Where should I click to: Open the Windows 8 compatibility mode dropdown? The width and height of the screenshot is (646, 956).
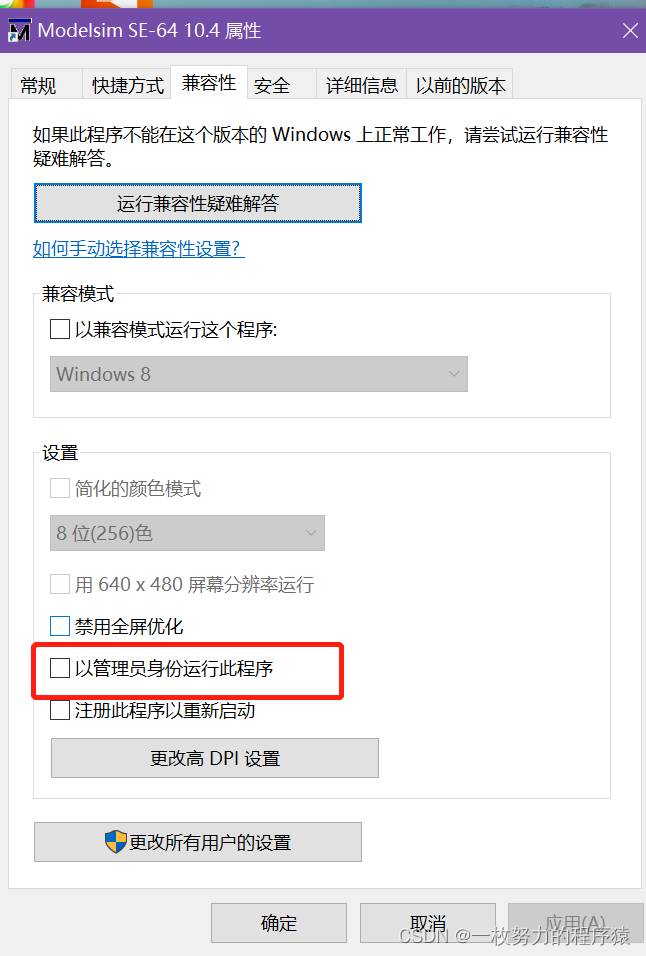click(258, 374)
